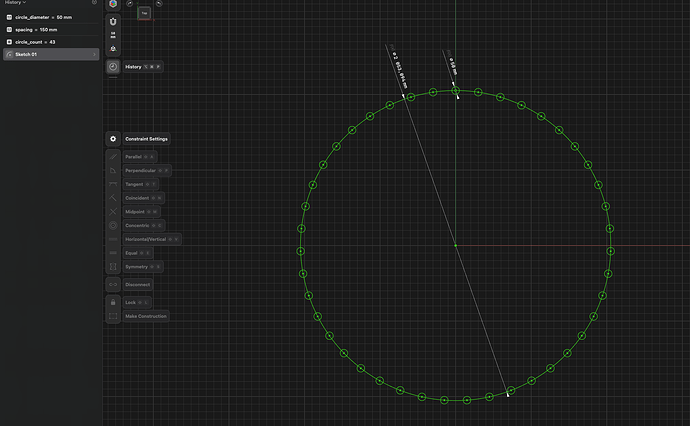
Task: Click the Top face of orientation cube
Action: [x=144, y=13]
